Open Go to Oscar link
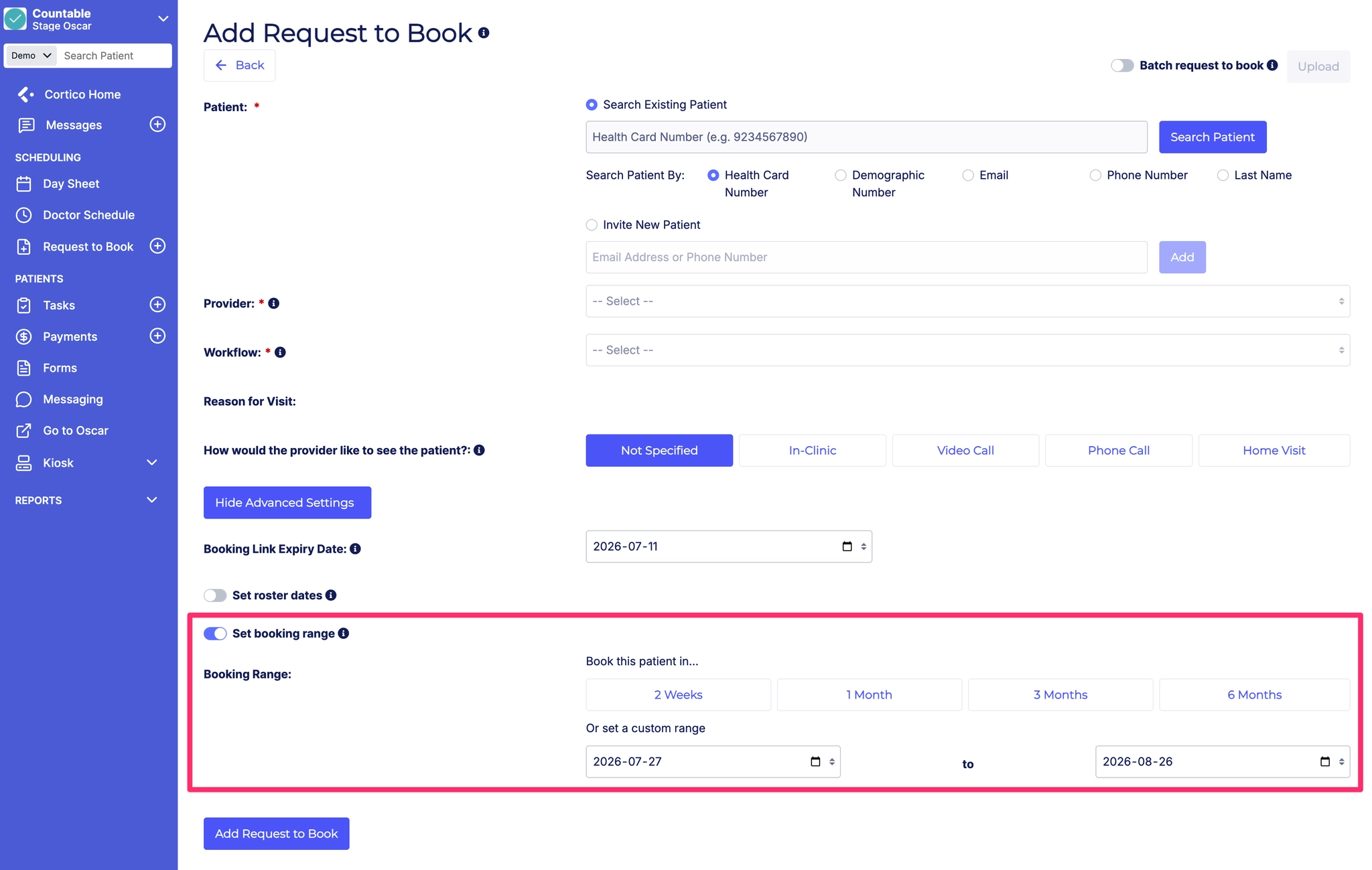This screenshot has height=870, width=1372. coord(76,431)
